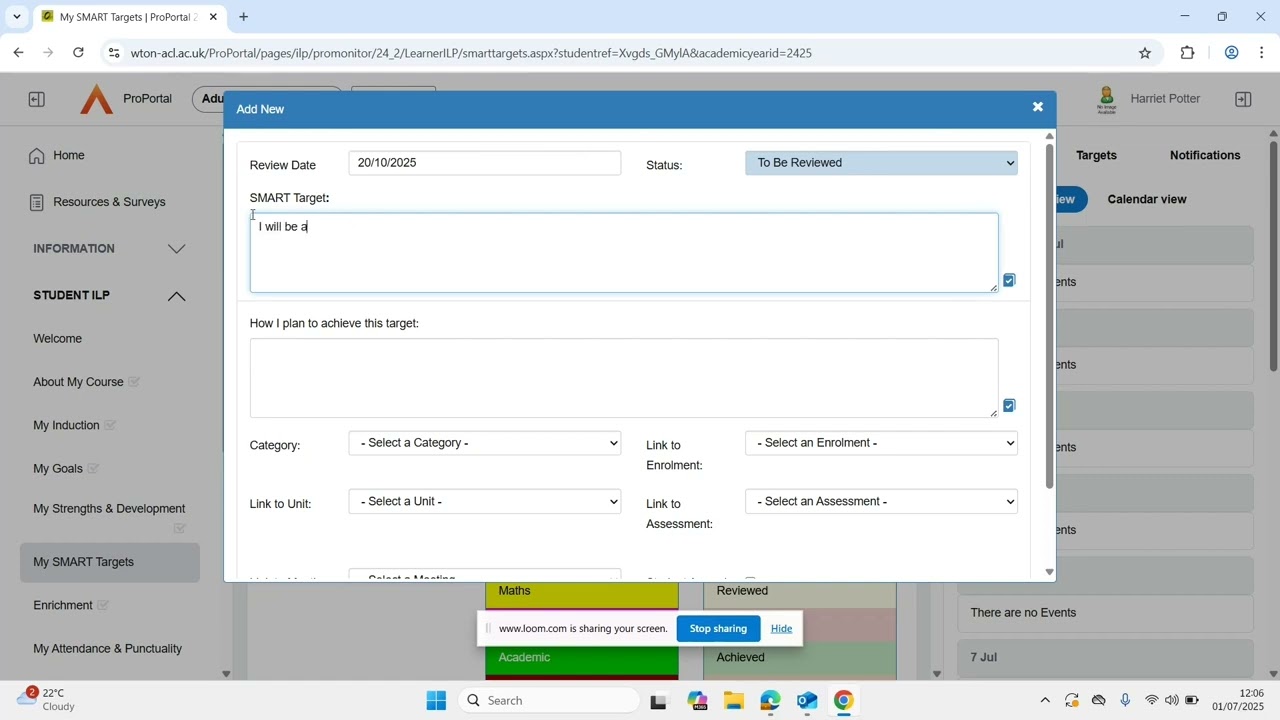The width and height of the screenshot is (1280, 720).
Task: Expand the INFORMATION section
Action: (177, 249)
